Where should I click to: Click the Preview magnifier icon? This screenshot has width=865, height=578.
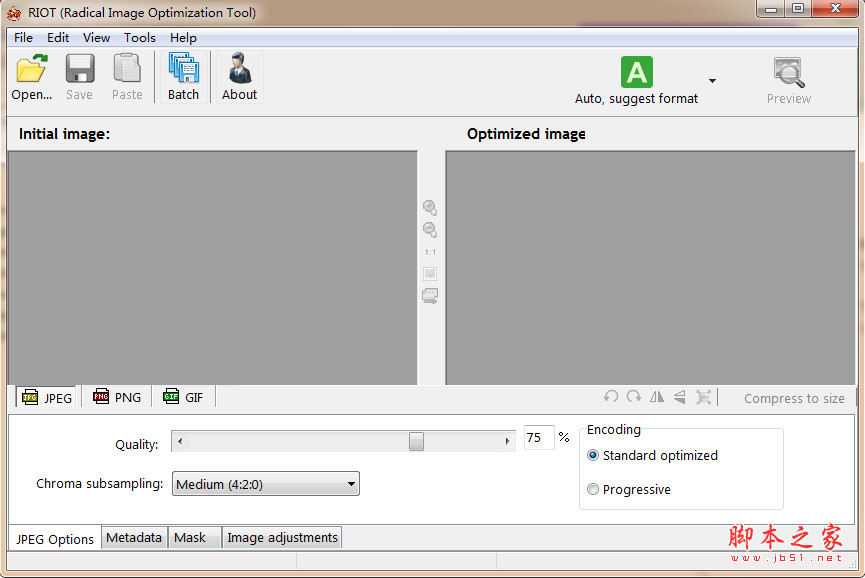click(789, 72)
